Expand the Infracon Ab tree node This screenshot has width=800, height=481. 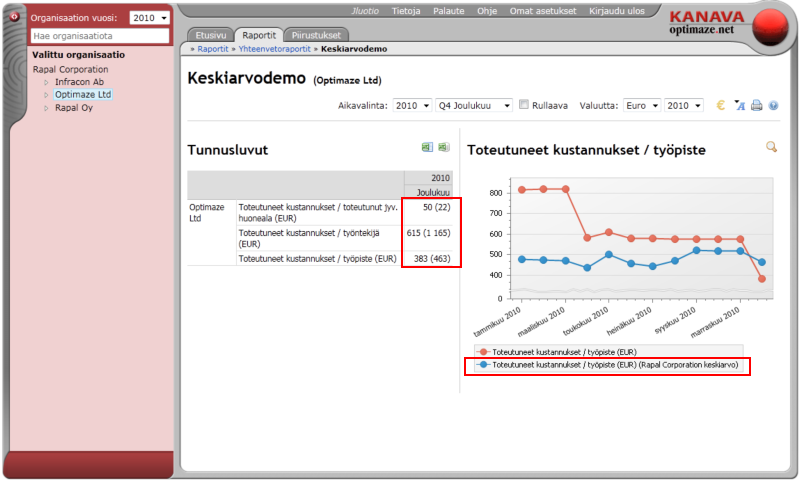46,82
